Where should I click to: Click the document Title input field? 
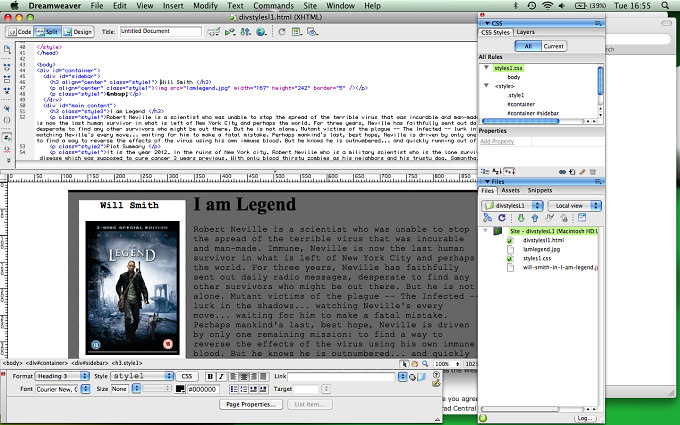tap(160, 31)
